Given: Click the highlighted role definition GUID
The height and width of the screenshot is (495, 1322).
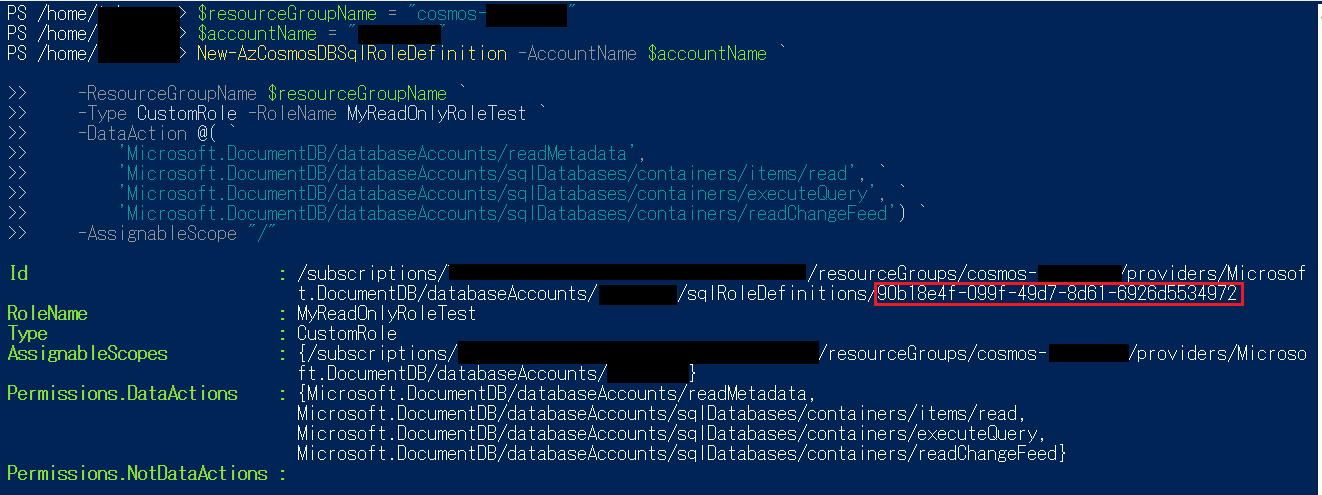Looking at the screenshot, I should (1058, 293).
